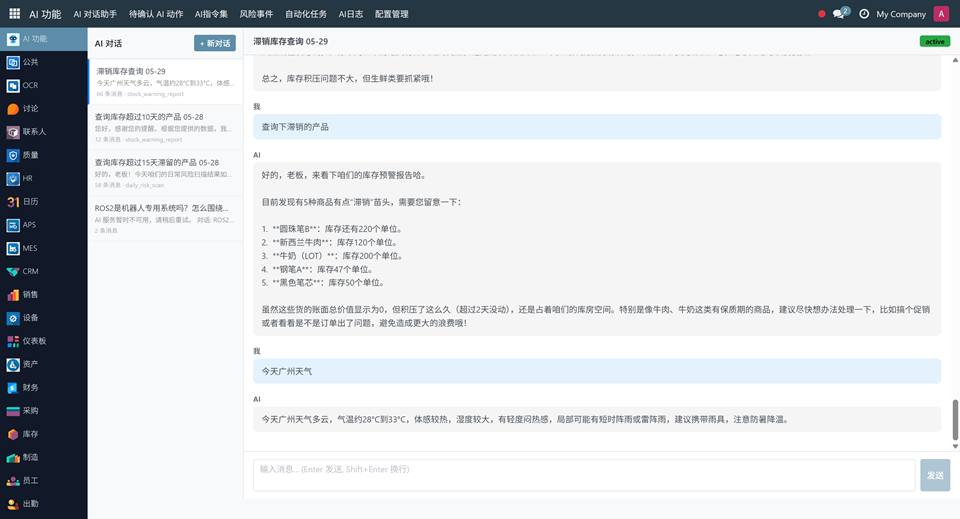Open the clock activities icon
This screenshot has width=960, height=519.
[x=864, y=13]
